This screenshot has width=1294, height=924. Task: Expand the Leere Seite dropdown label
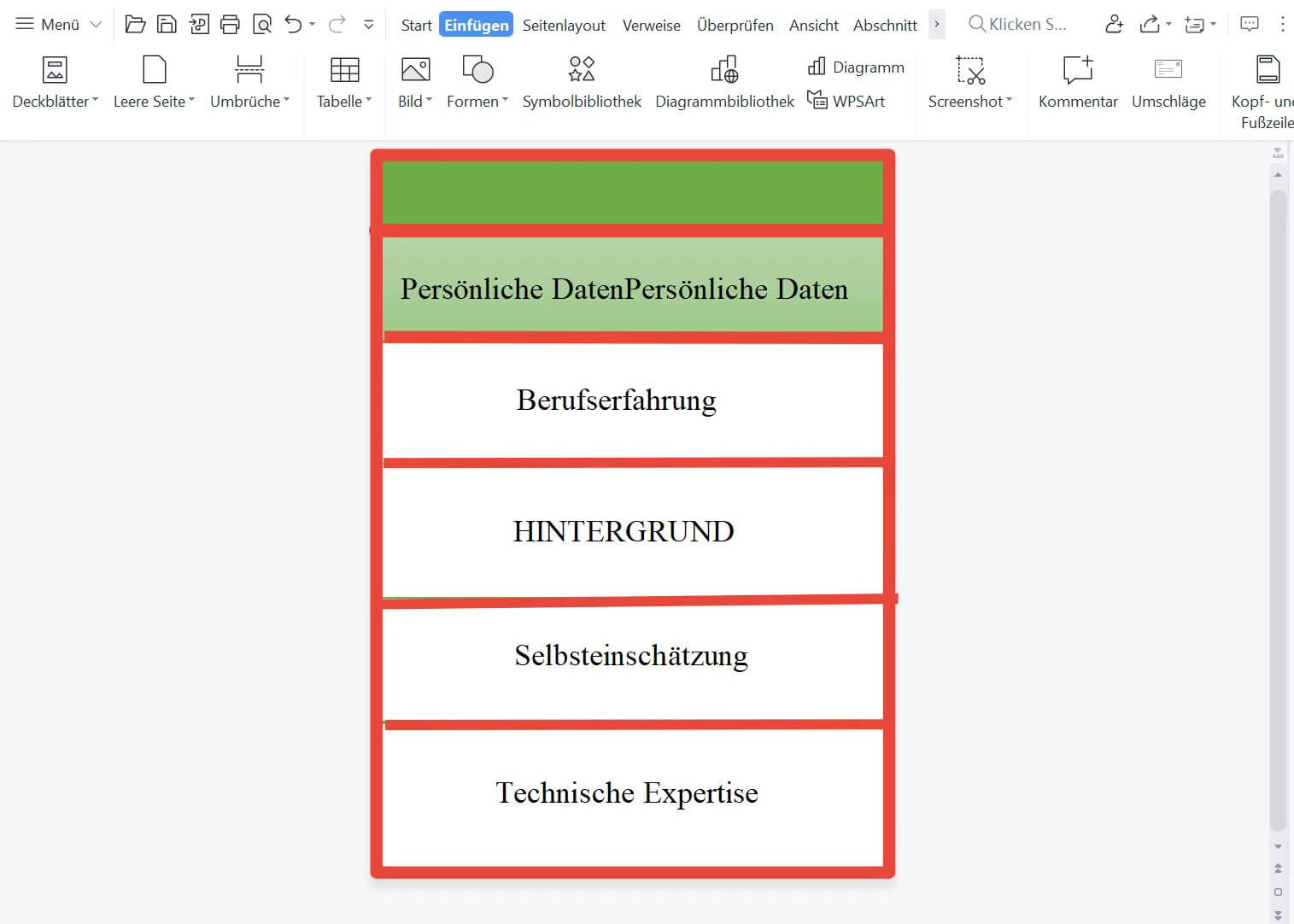(x=154, y=101)
